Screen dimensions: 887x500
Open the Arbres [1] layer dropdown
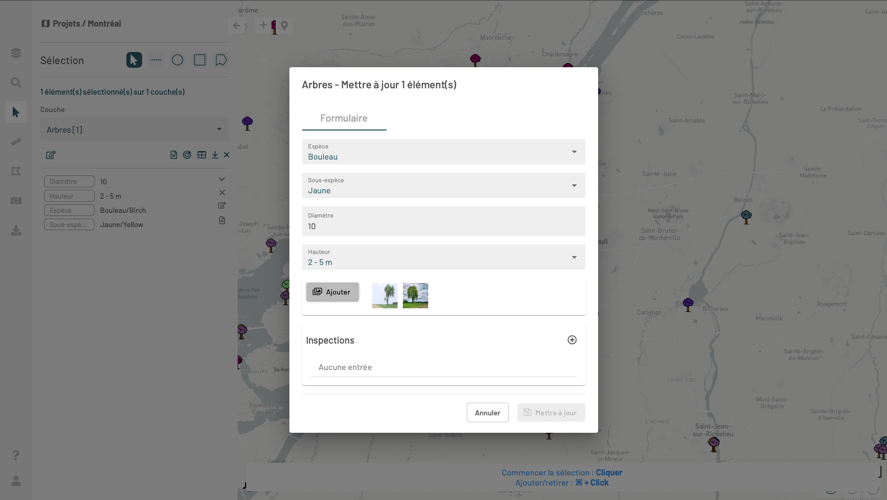[x=133, y=129]
